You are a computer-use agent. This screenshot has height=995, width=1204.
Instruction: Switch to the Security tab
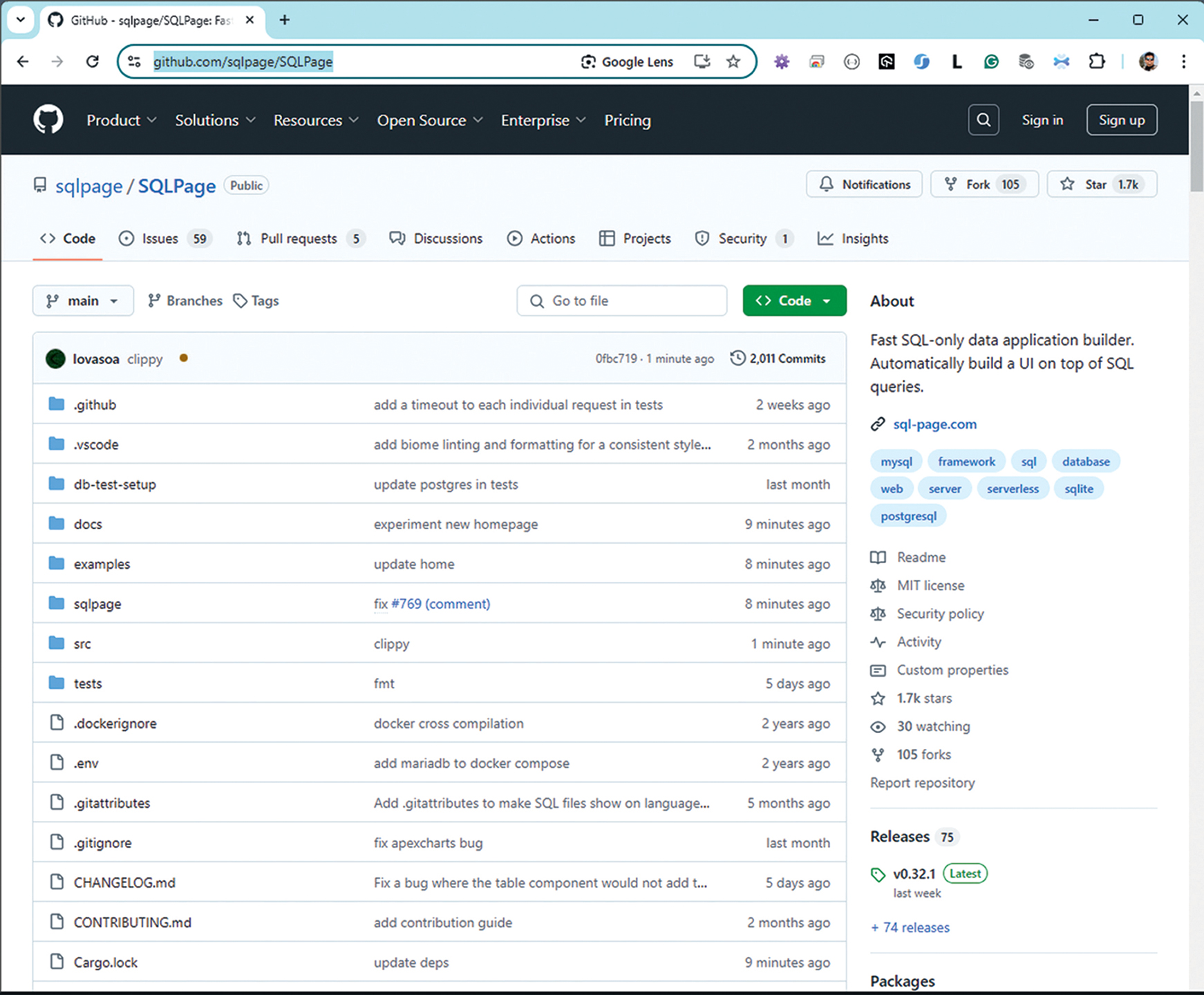744,238
